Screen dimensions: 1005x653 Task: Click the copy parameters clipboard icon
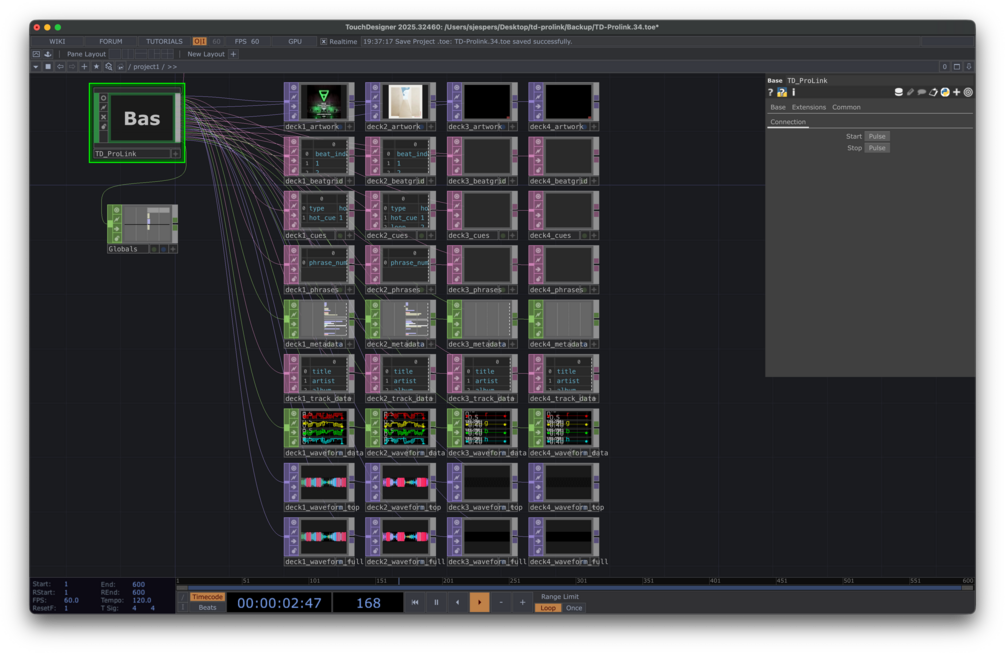coord(933,92)
